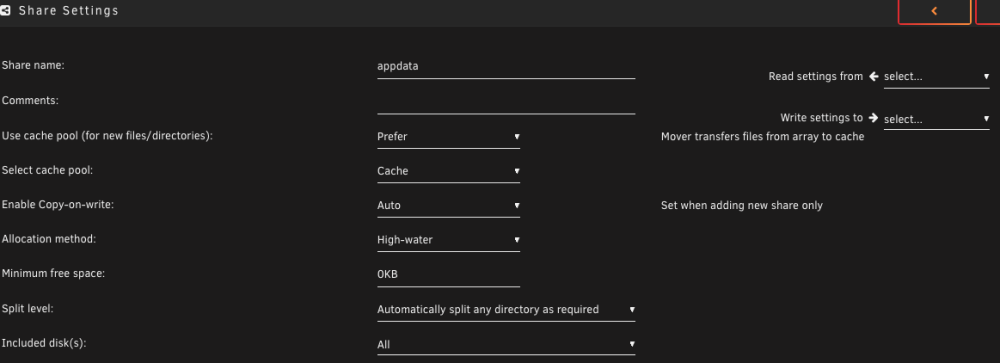Open the Read settings from select dropdown
Image resolution: width=1000 pixels, height=363 pixels.
(936, 77)
